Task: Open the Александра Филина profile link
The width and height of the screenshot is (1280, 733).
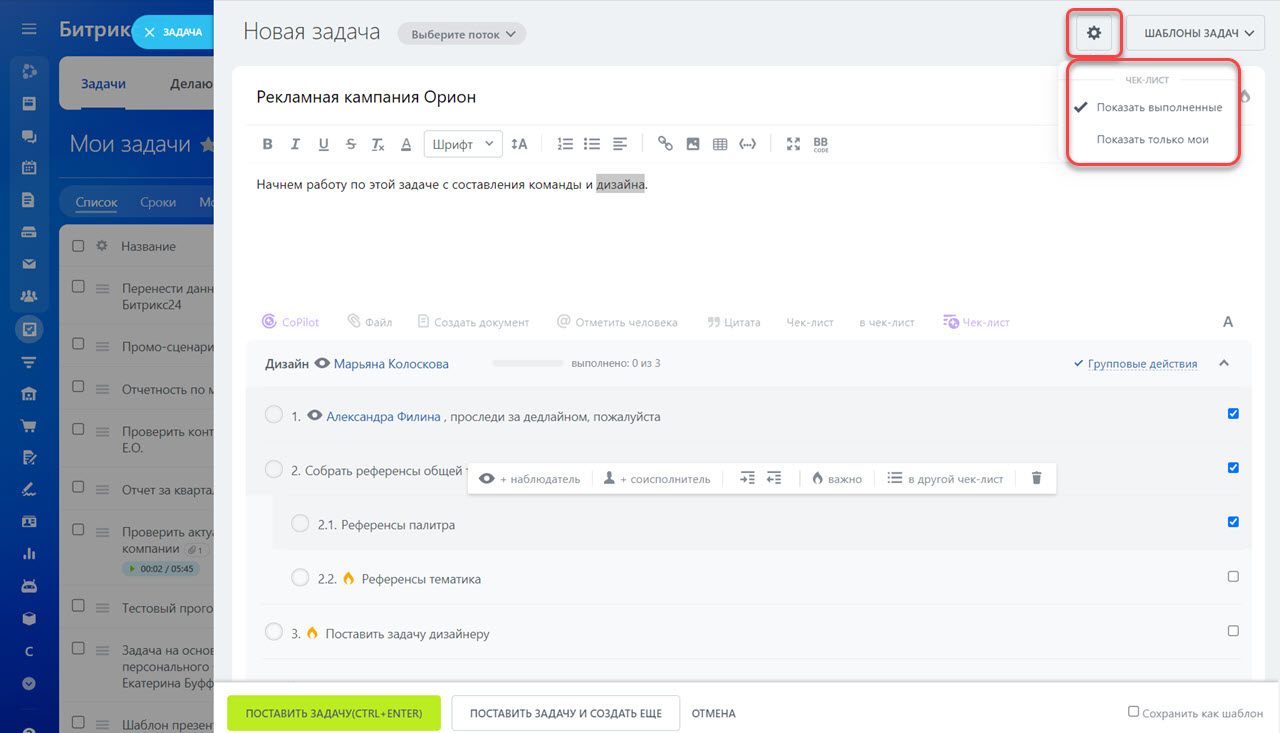Action: pos(383,416)
